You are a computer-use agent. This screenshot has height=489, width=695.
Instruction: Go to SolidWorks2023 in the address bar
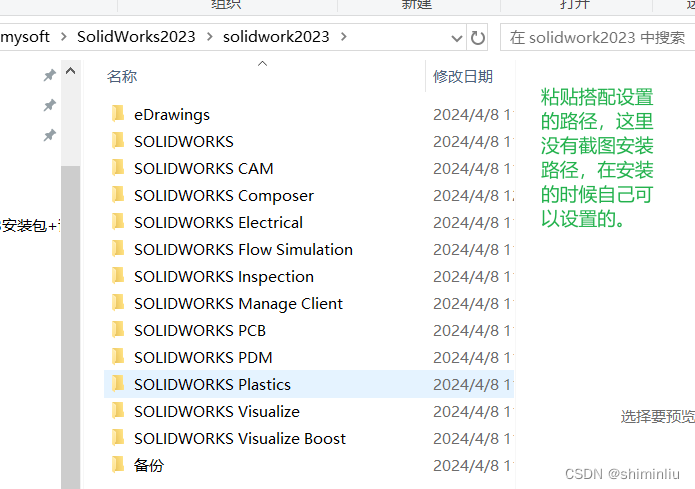pos(136,36)
